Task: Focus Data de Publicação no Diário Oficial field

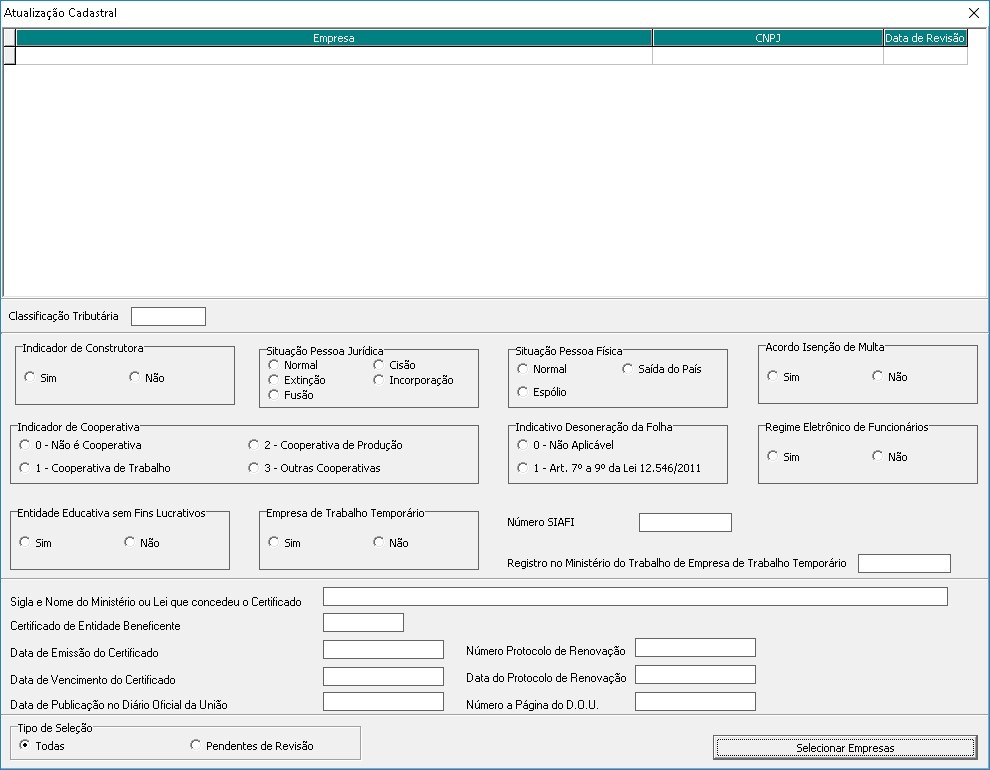Action: (383, 702)
